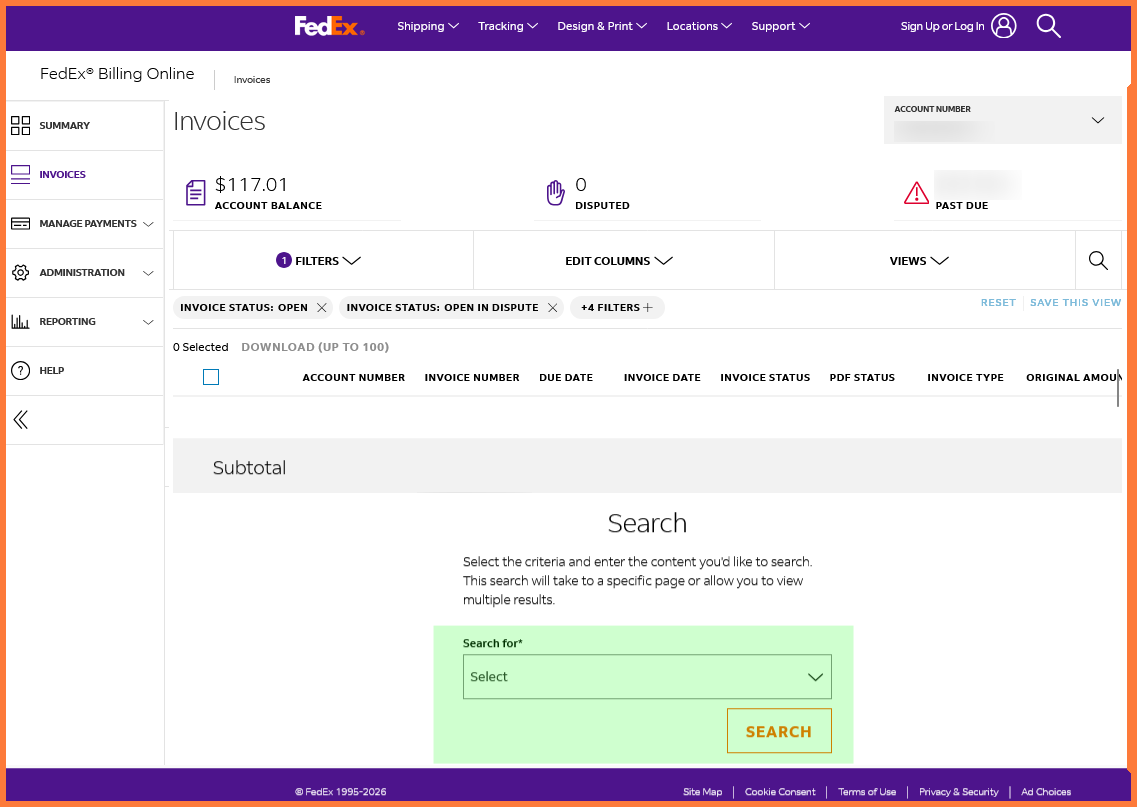Sort by Invoice Status column header
Viewport: 1137px width, 807px height.
[x=765, y=378]
